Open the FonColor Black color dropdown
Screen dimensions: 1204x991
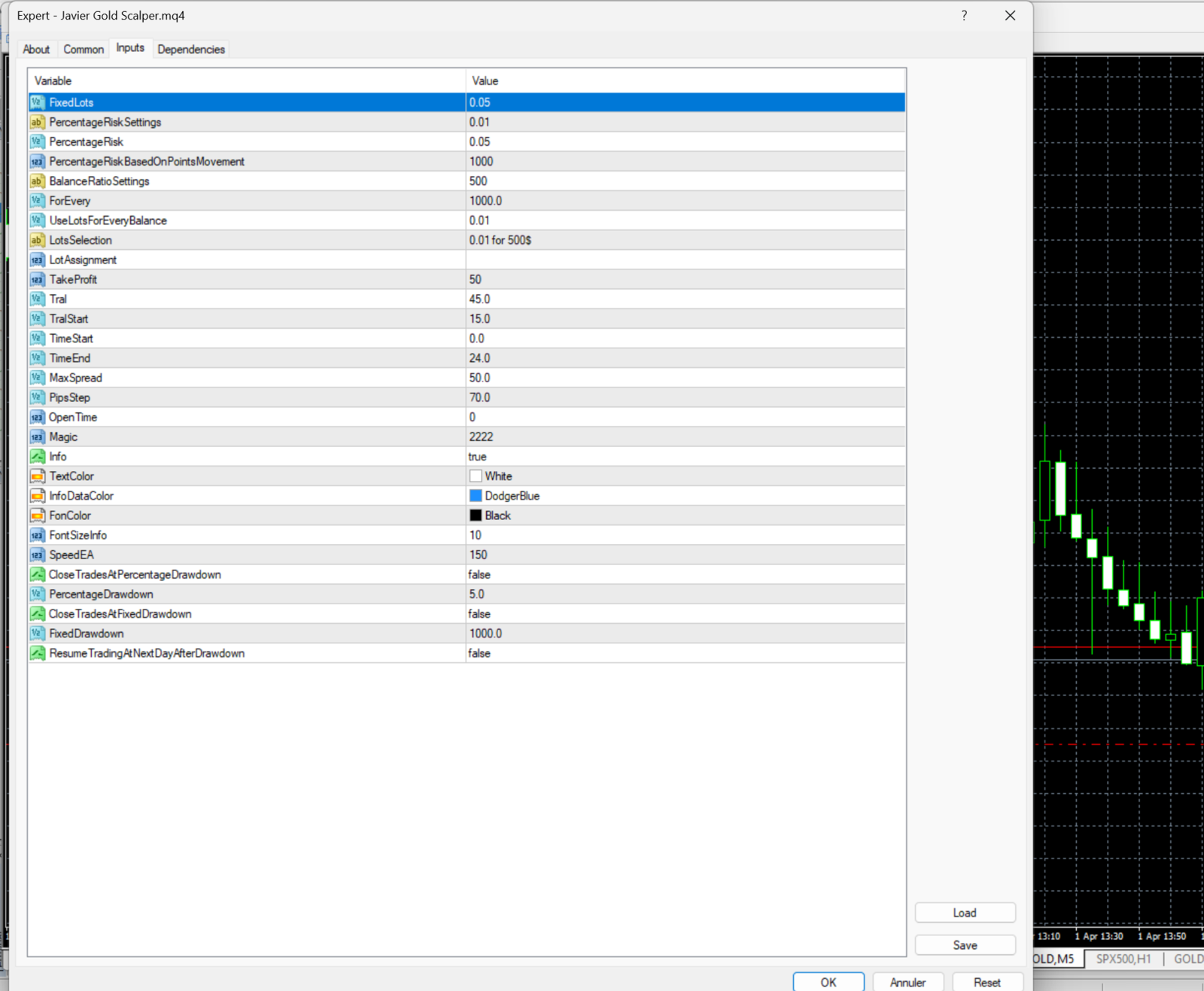coord(686,515)
